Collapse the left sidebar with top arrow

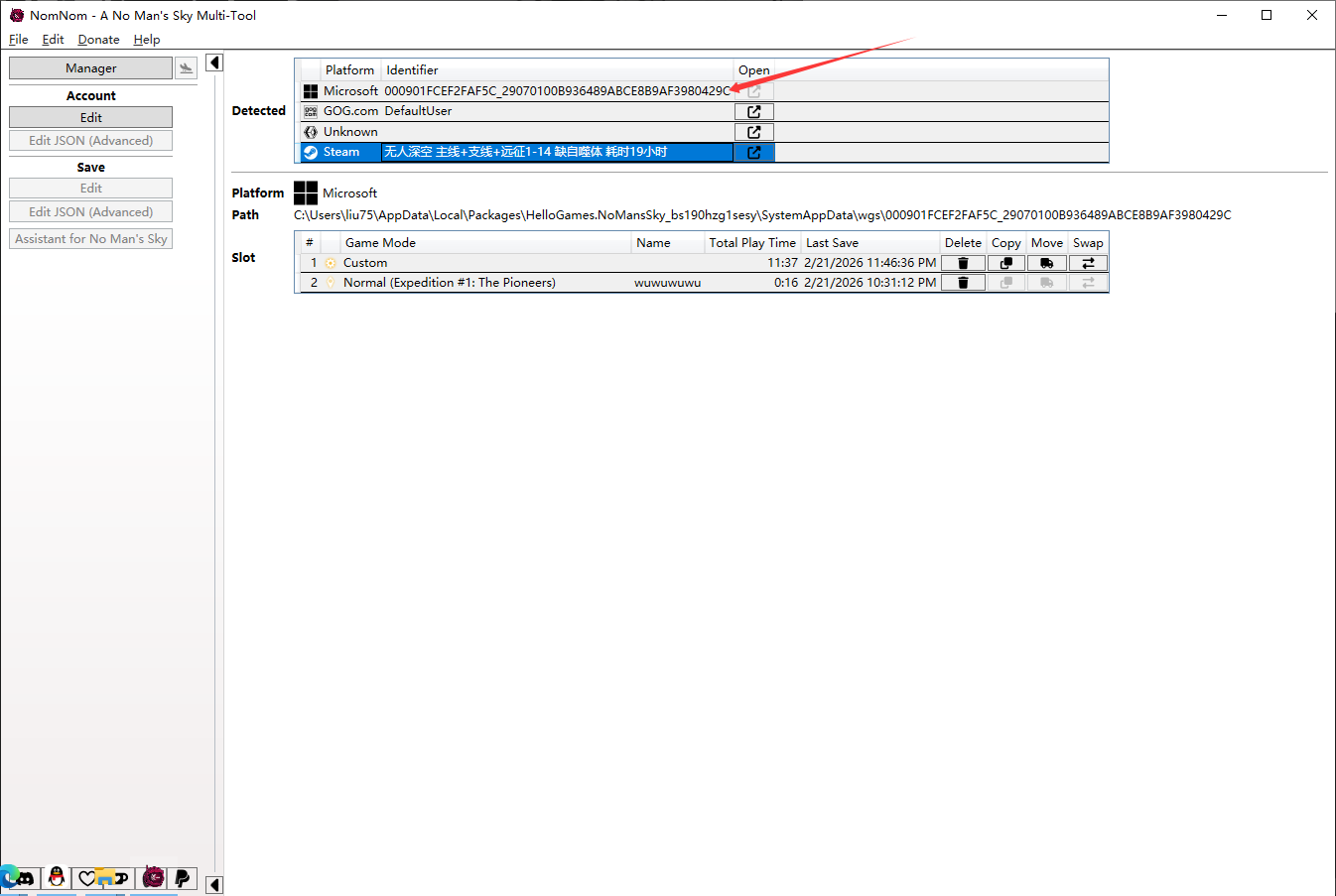214,64
